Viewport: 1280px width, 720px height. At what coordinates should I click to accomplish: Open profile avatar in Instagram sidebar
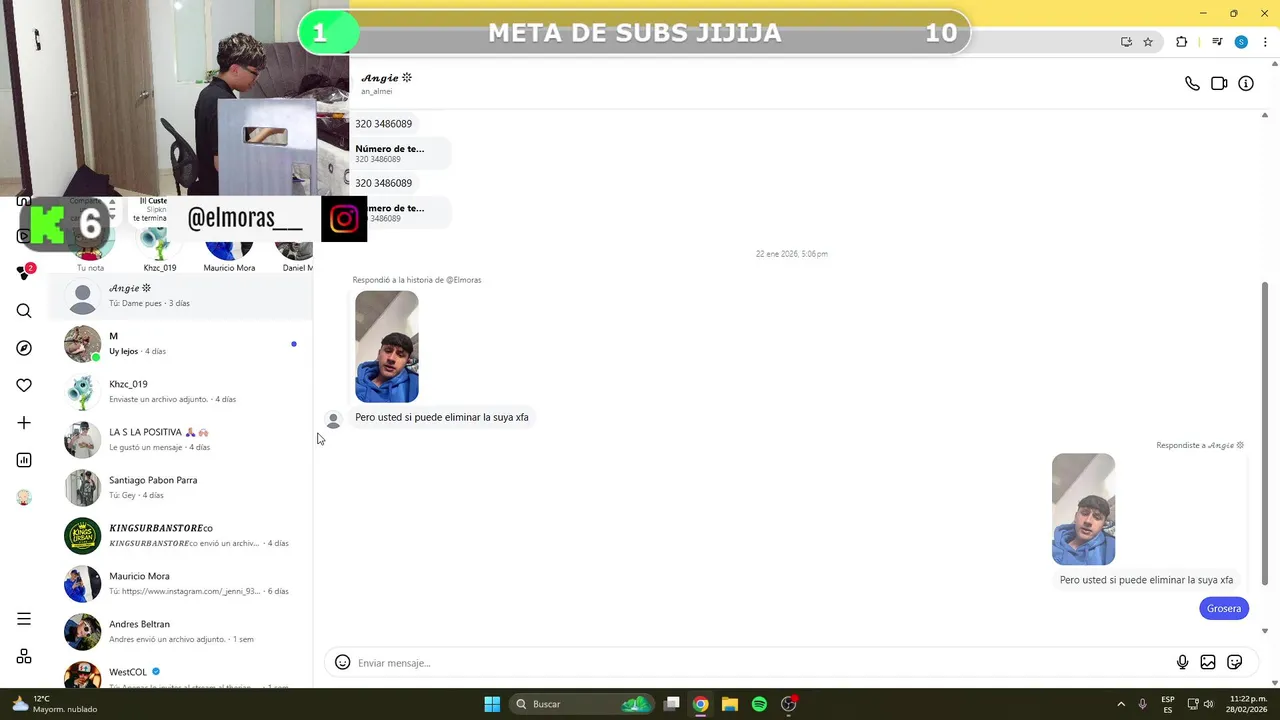coord(24,497)
